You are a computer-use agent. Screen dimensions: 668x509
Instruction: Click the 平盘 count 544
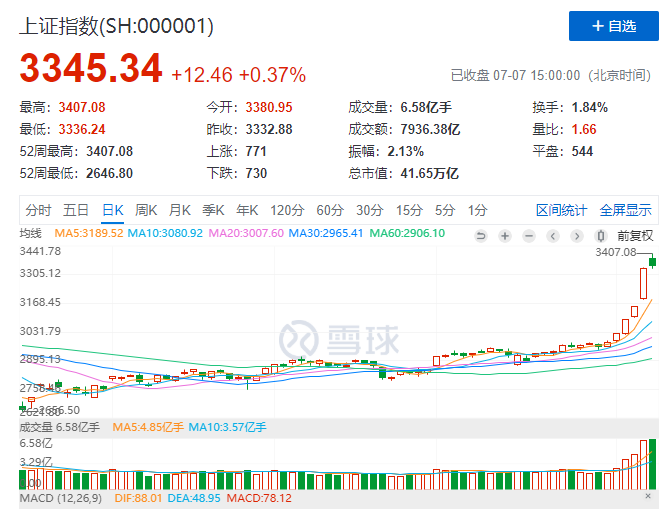click(x=582, y=151)
